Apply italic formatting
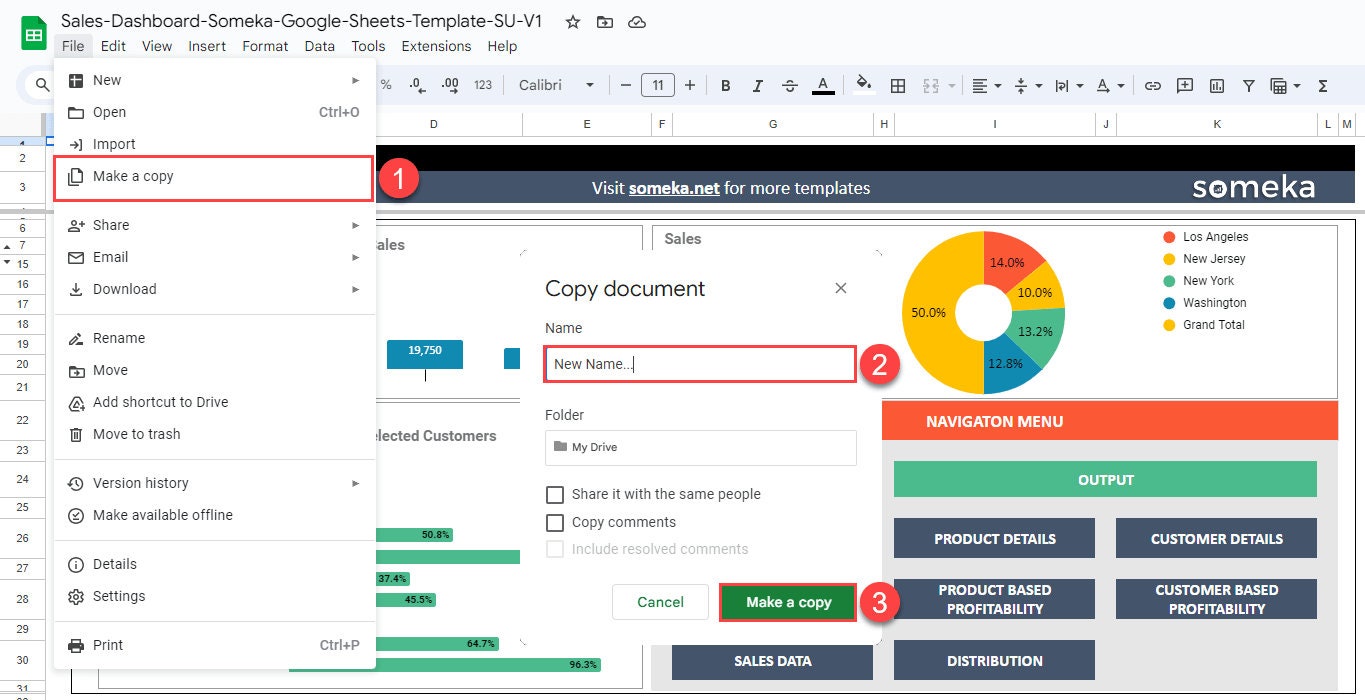Viewport: 1365px width, 700px height. click(x=757, y=85)
